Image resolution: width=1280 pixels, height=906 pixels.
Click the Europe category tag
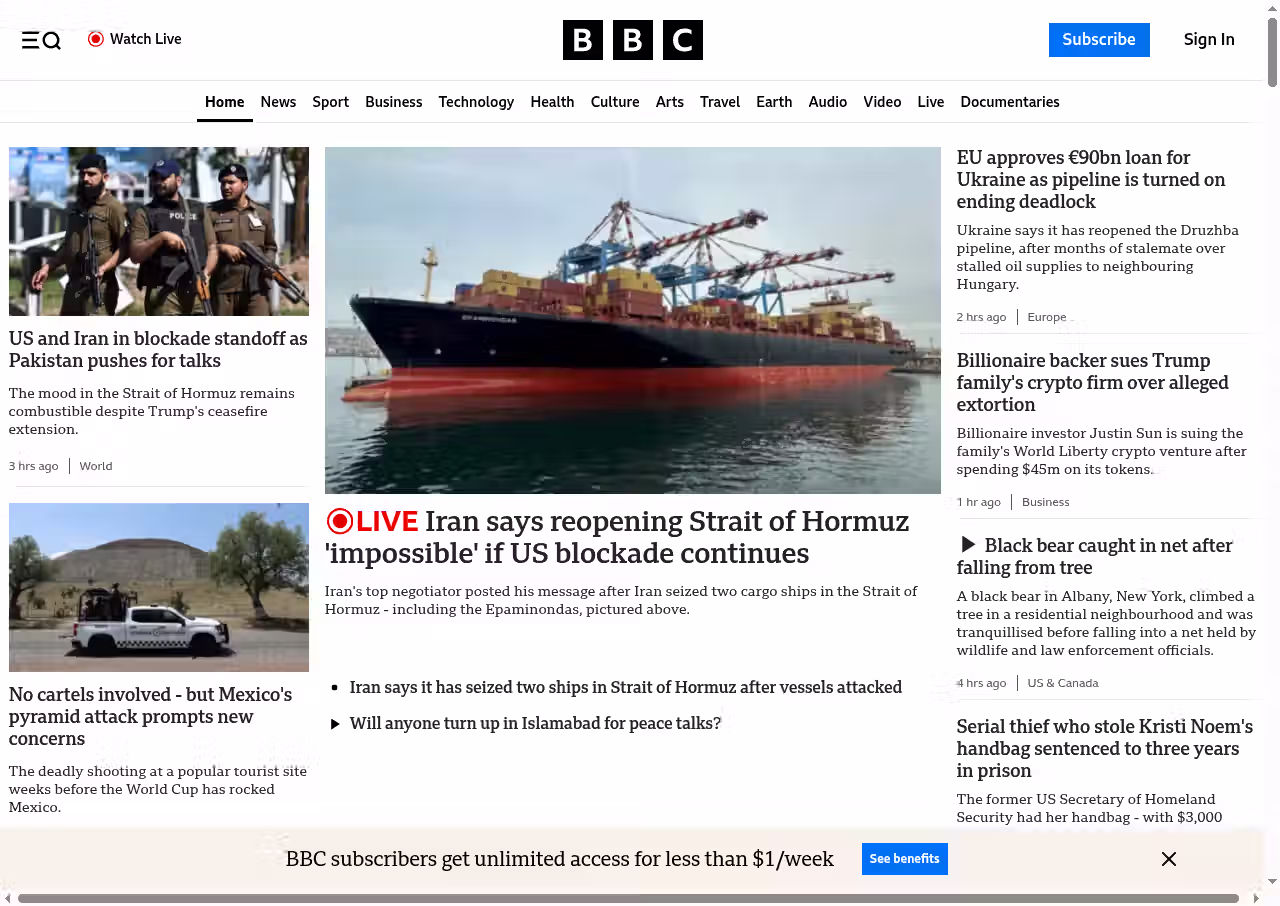click(x=1046, y=317)
